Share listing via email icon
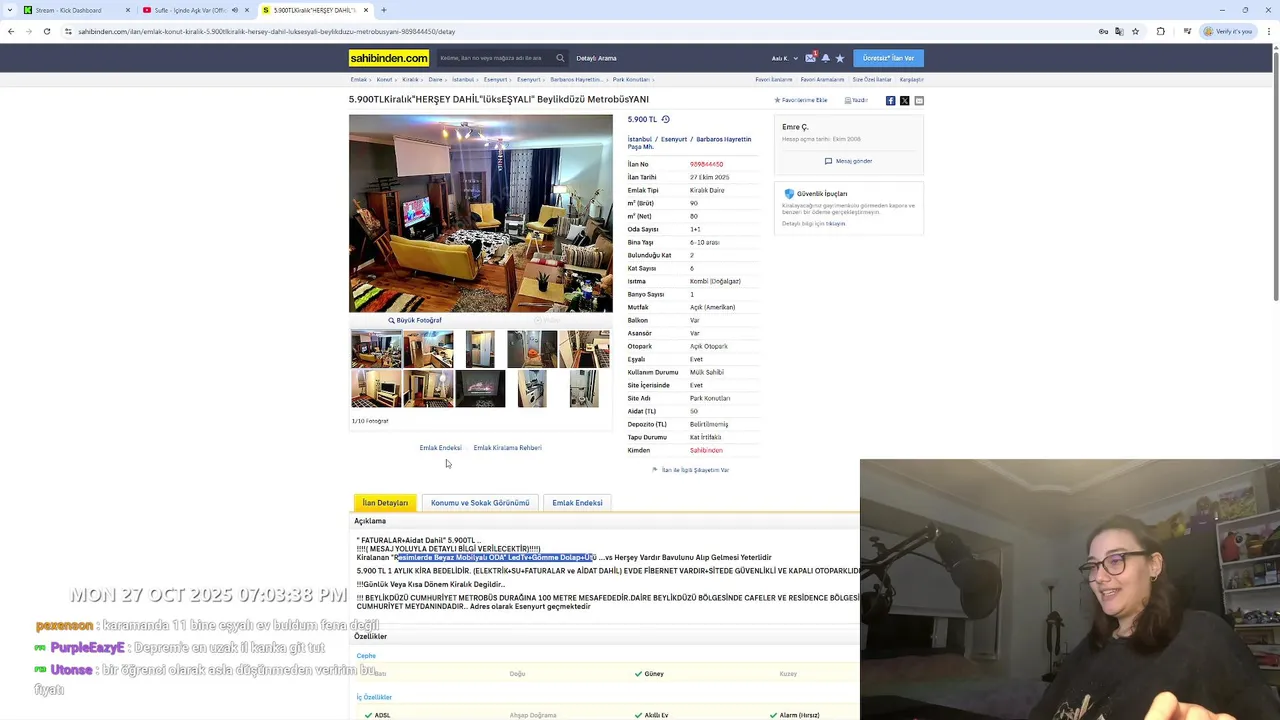This screenshot has height=720, width=1280. [919, 101]
